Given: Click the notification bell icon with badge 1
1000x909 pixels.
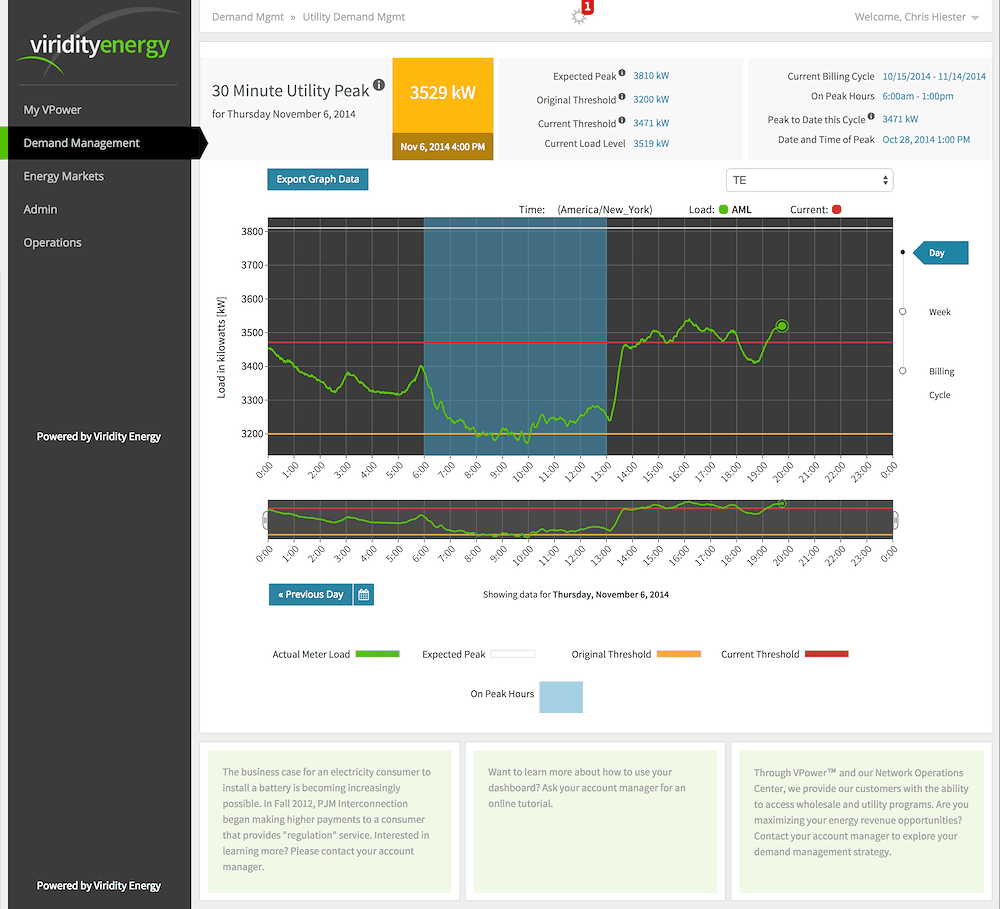Looking at the screenshot, I should tap(580, 13).
